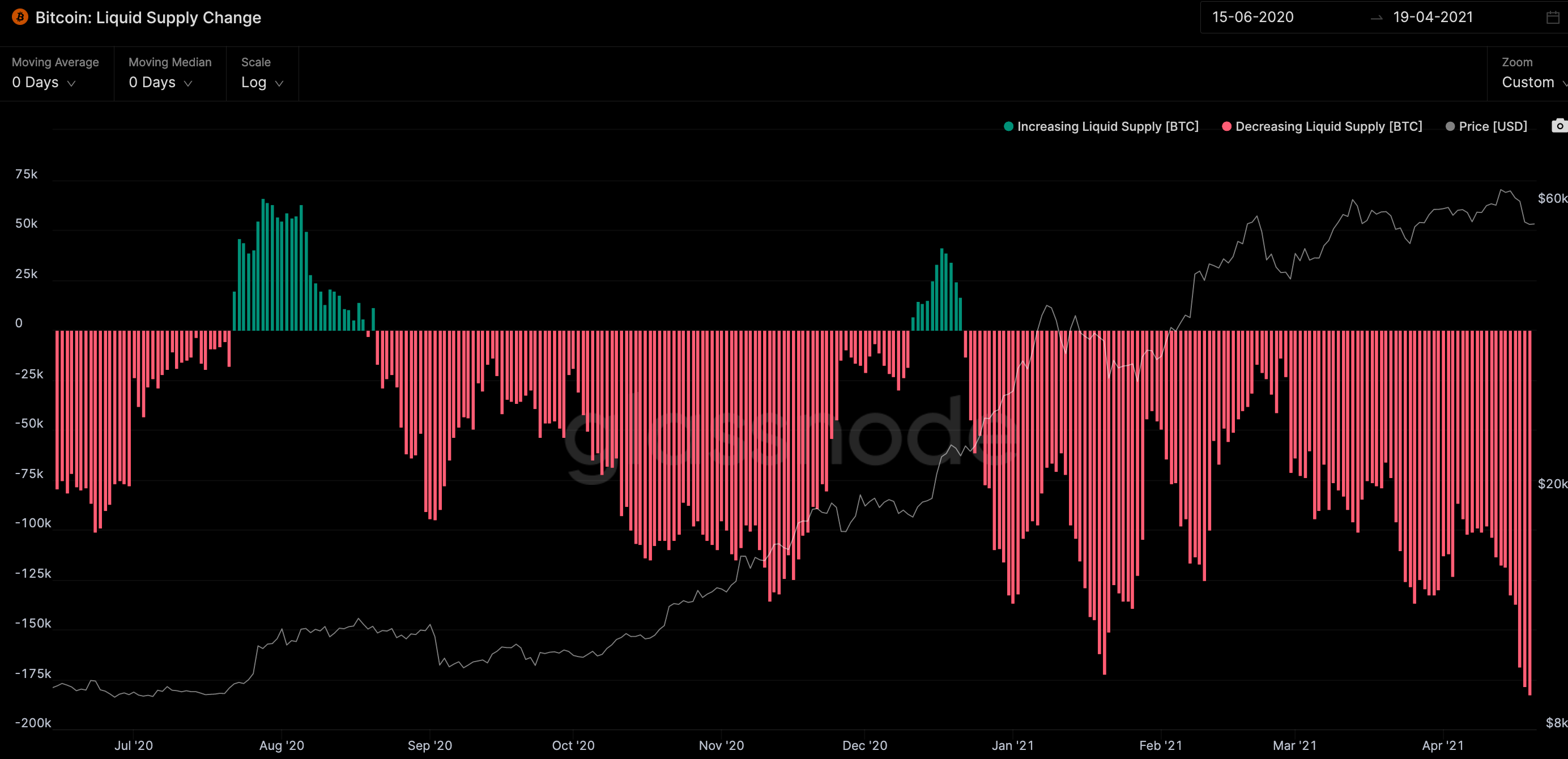Click the Nov '20 axis label
The height and width of the screenshot is (759, 1568).
click(x=721, y=745)
